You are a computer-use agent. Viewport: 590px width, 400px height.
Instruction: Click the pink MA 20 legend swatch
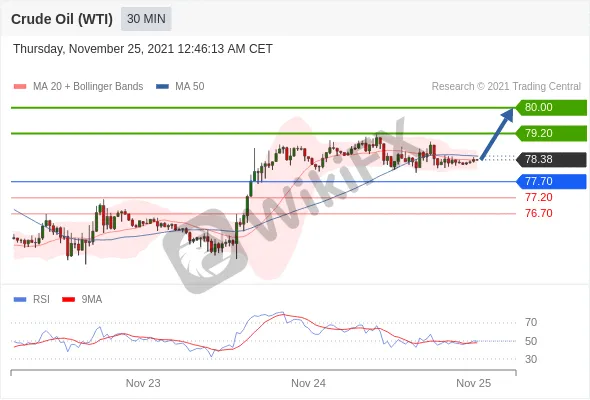(x=20, y=87)
